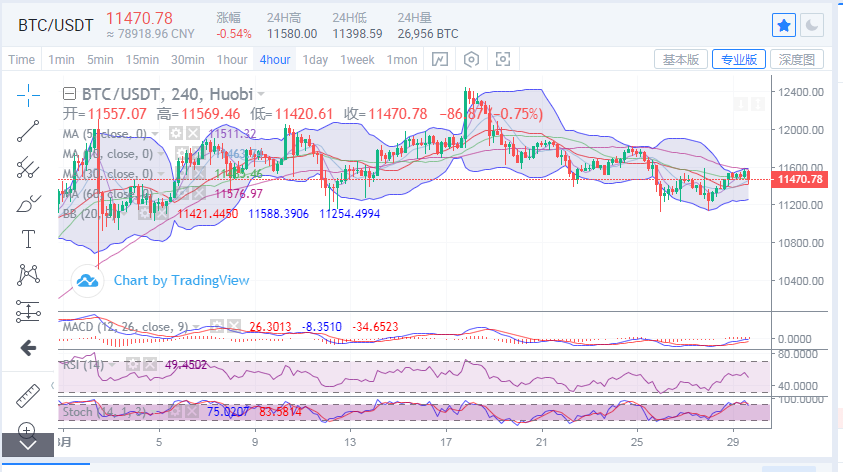Open the indicators button in top toolbar
This screenshot has width=843, height=472.
point(439,60)
